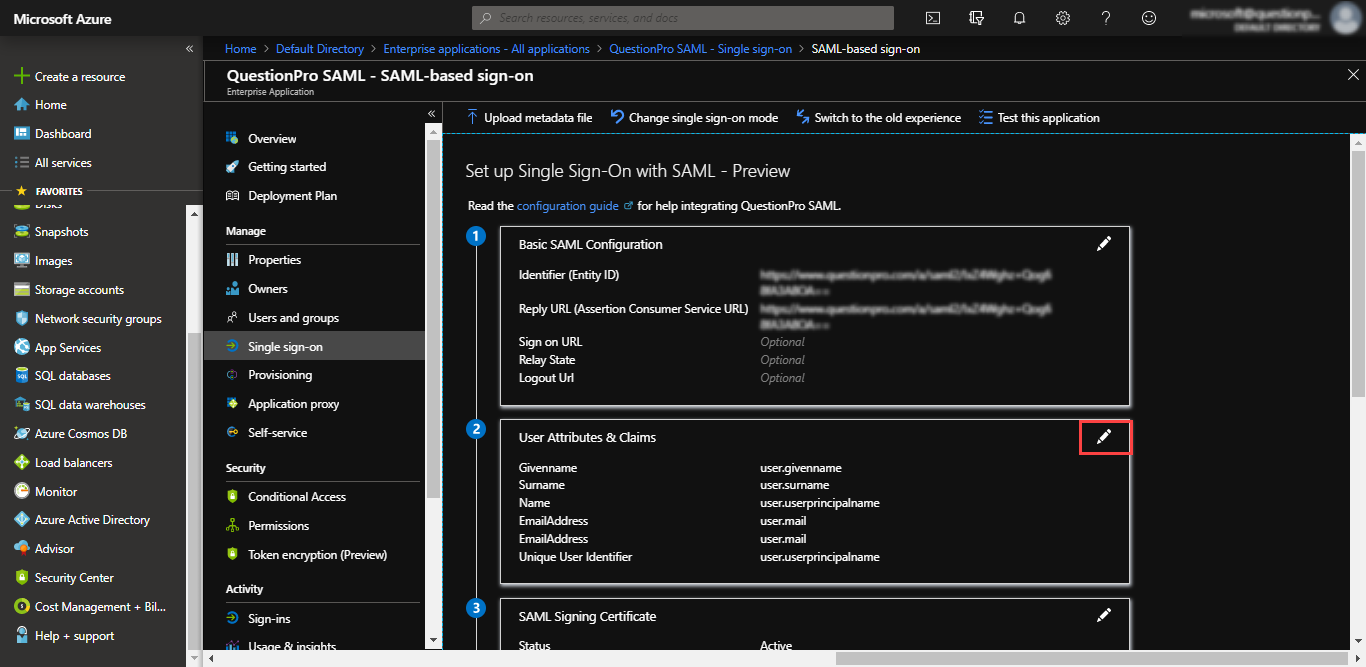Screen dimensions: 1366x667
Task: Click the help question mark icon
Action: point(1106,18)
